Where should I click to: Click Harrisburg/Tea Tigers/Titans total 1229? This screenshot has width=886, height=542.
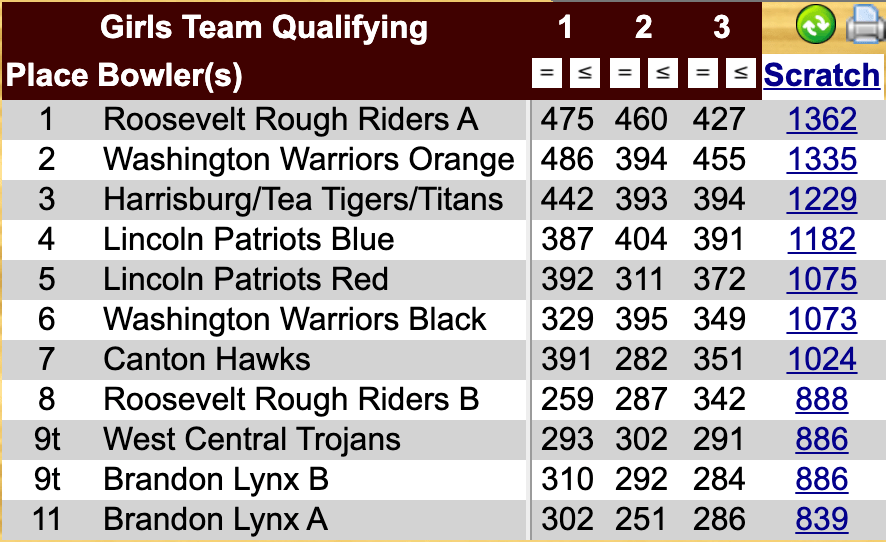[x=821, y=200]
